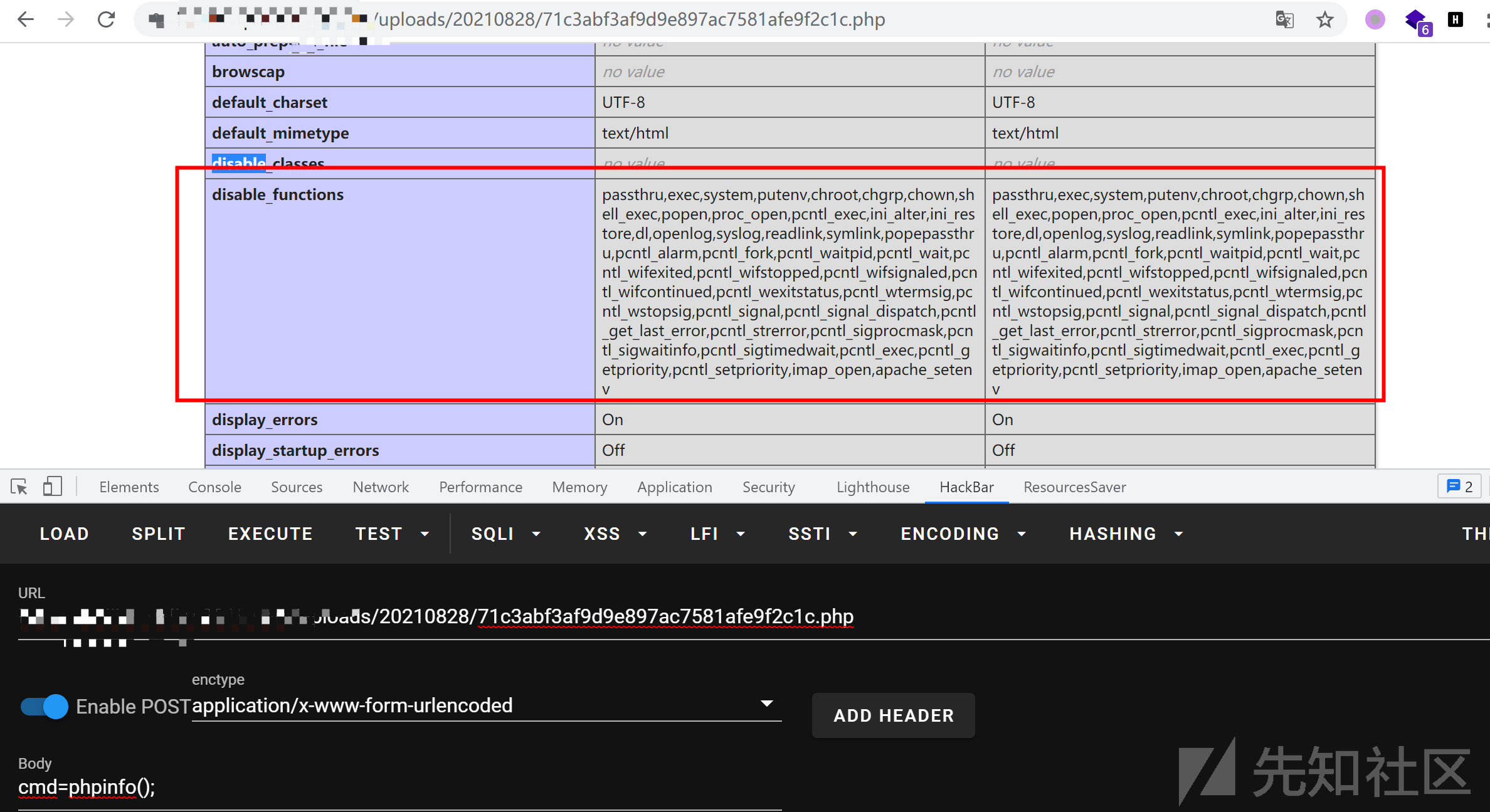Viewport: 1490px width, 812px height.
Task: Expand the ENCODING dropdown menu
Action: coord(963,534)
